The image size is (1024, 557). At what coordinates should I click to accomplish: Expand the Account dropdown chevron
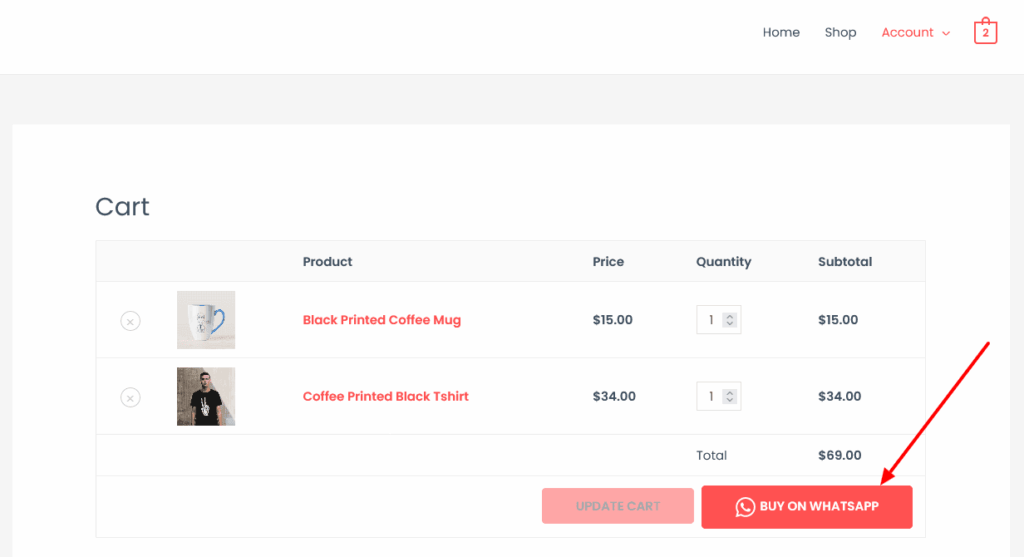click(x=946, y=33)
